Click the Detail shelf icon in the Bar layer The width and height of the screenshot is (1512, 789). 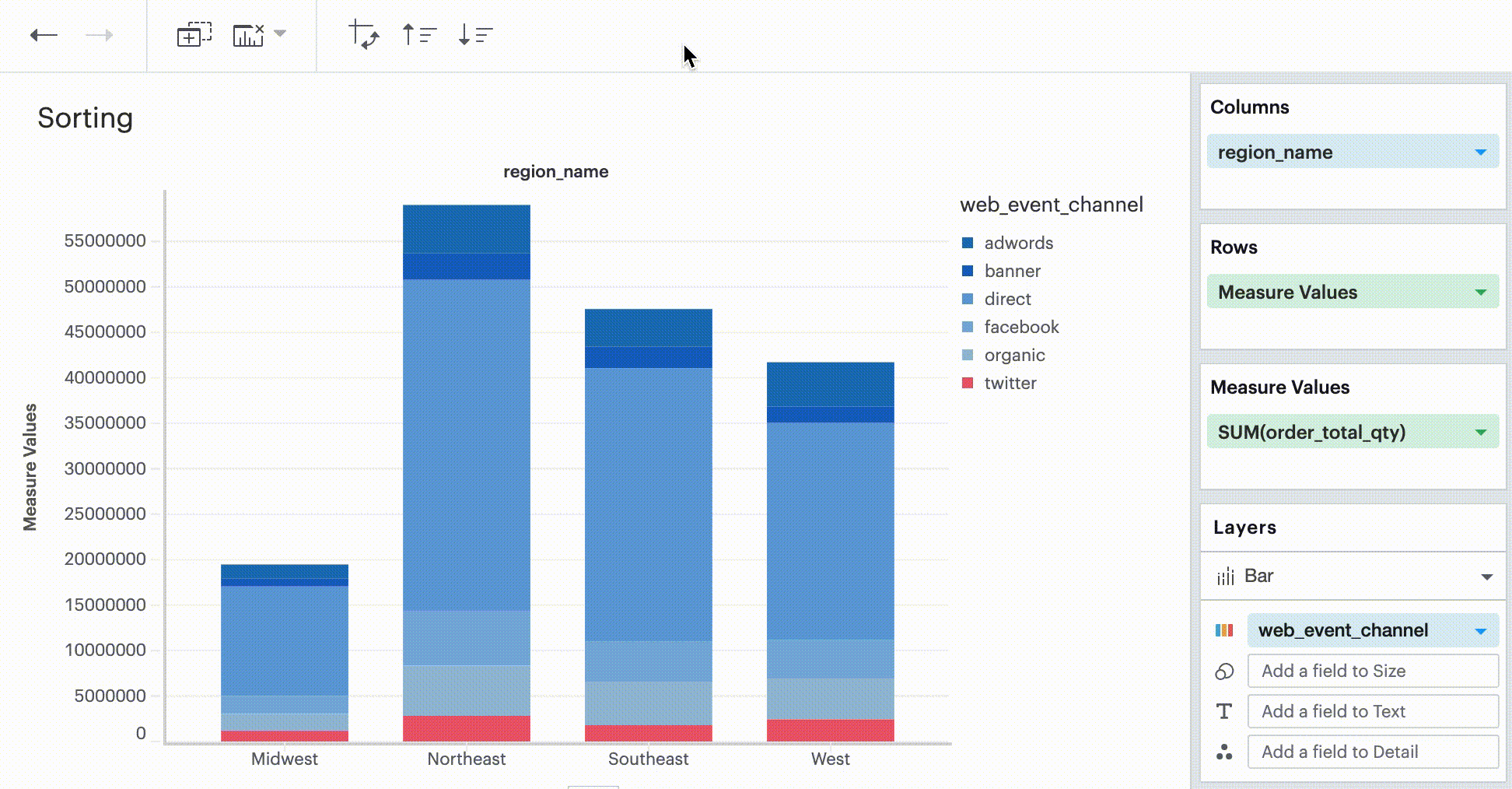(1223, 752)
